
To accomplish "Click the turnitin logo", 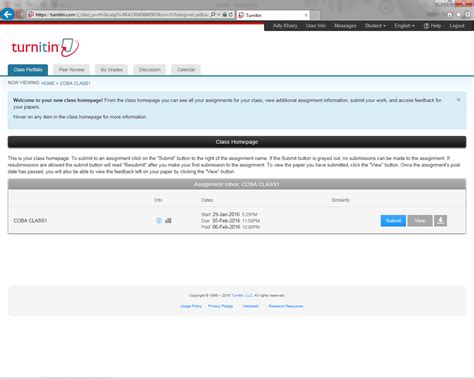I will tap(45, 47).
